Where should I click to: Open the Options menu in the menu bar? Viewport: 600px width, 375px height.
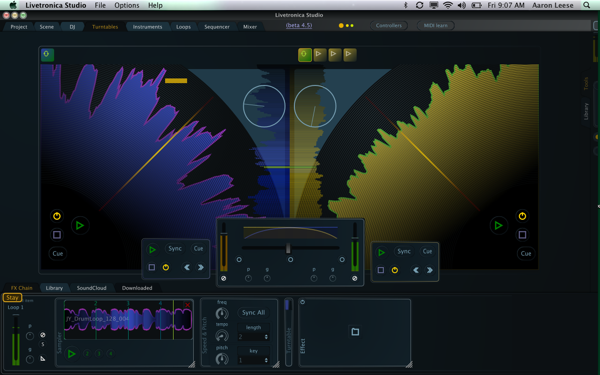click(x=127, y=5)
